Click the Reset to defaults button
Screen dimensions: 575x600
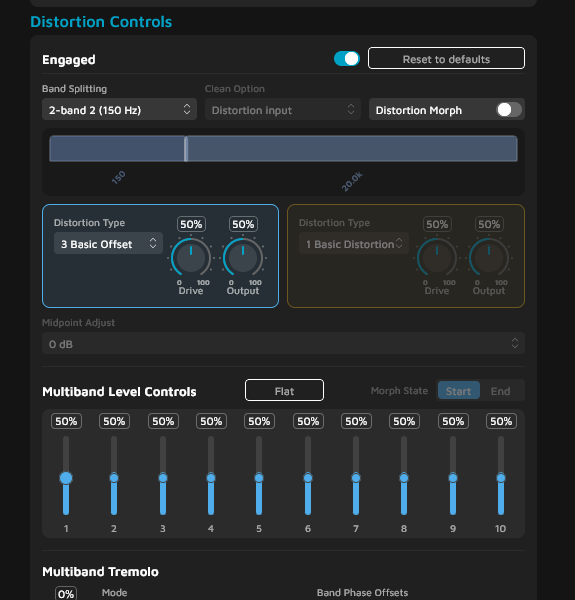(446, 59)
